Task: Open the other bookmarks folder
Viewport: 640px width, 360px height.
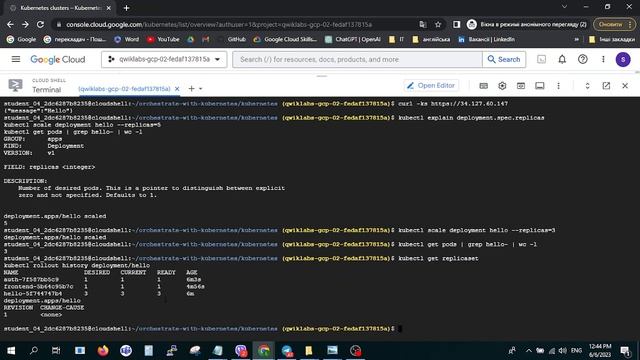Action: 612,39
